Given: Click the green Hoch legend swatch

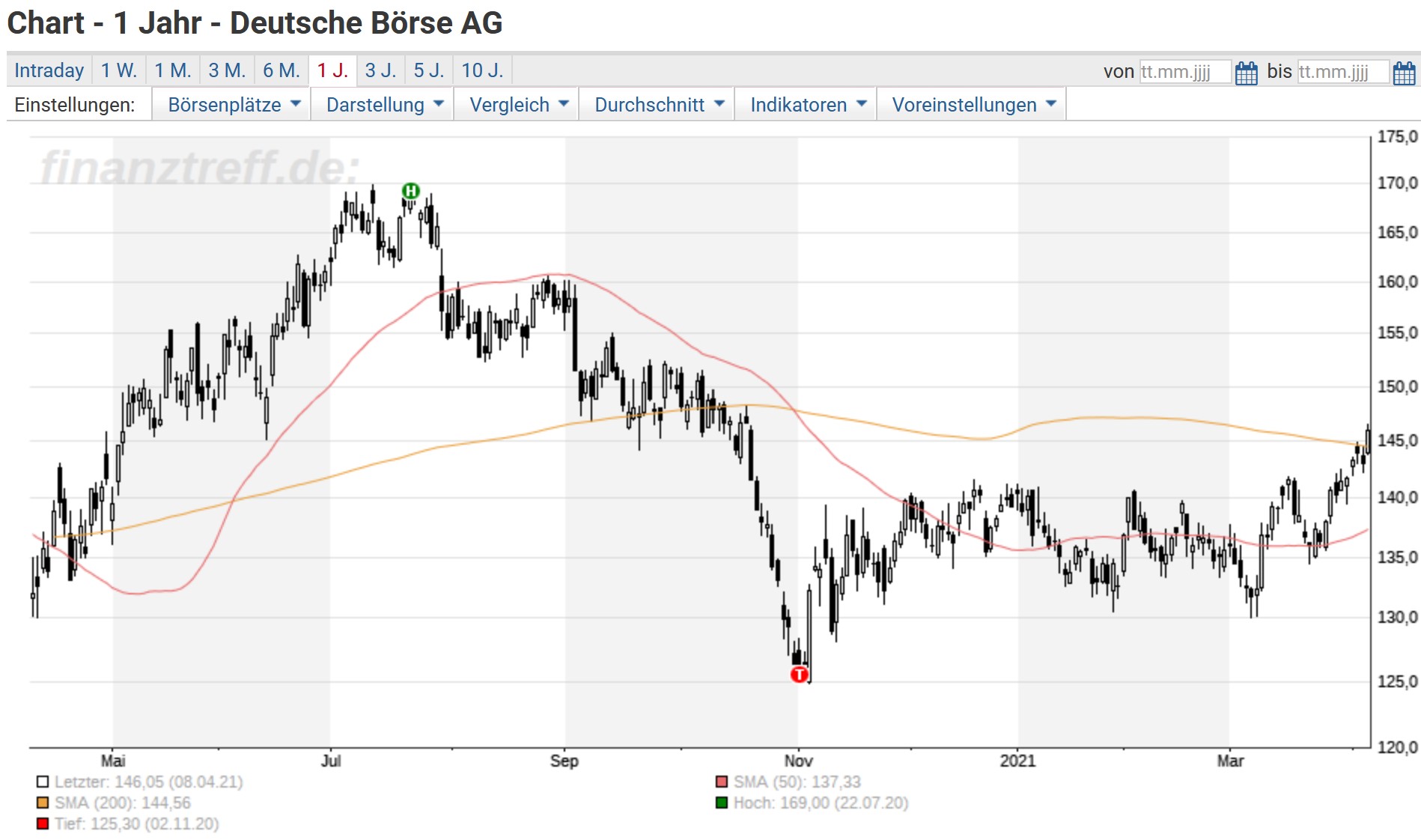Looking at the screenshot, I should click(x=722, y=803).
